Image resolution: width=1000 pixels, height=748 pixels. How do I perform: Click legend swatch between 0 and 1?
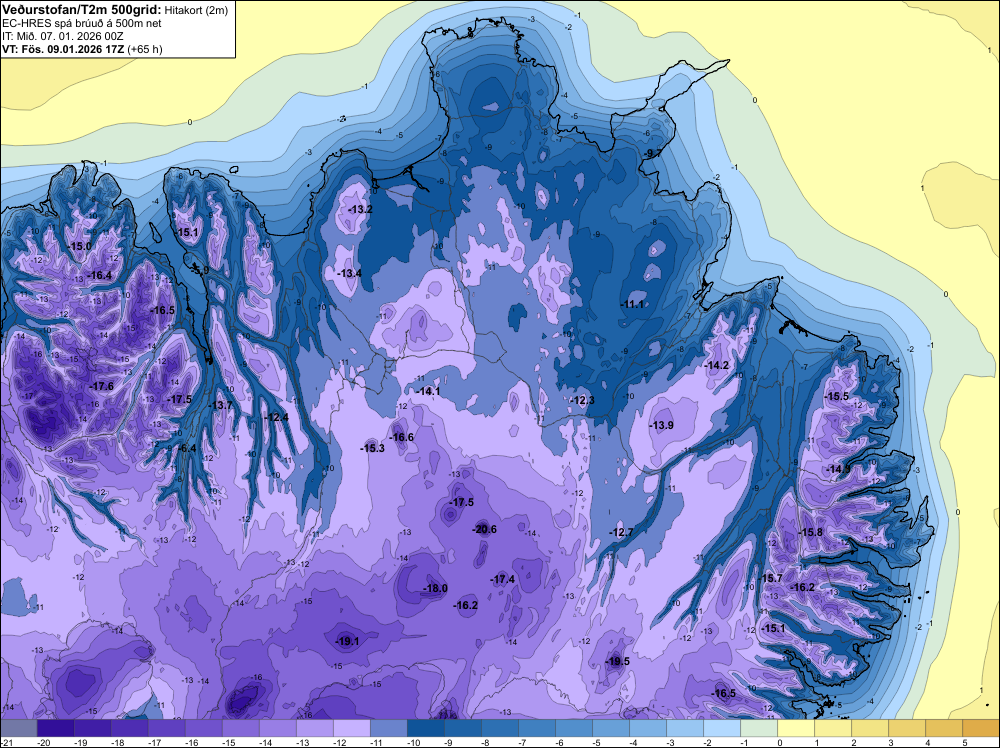[797, 728]
